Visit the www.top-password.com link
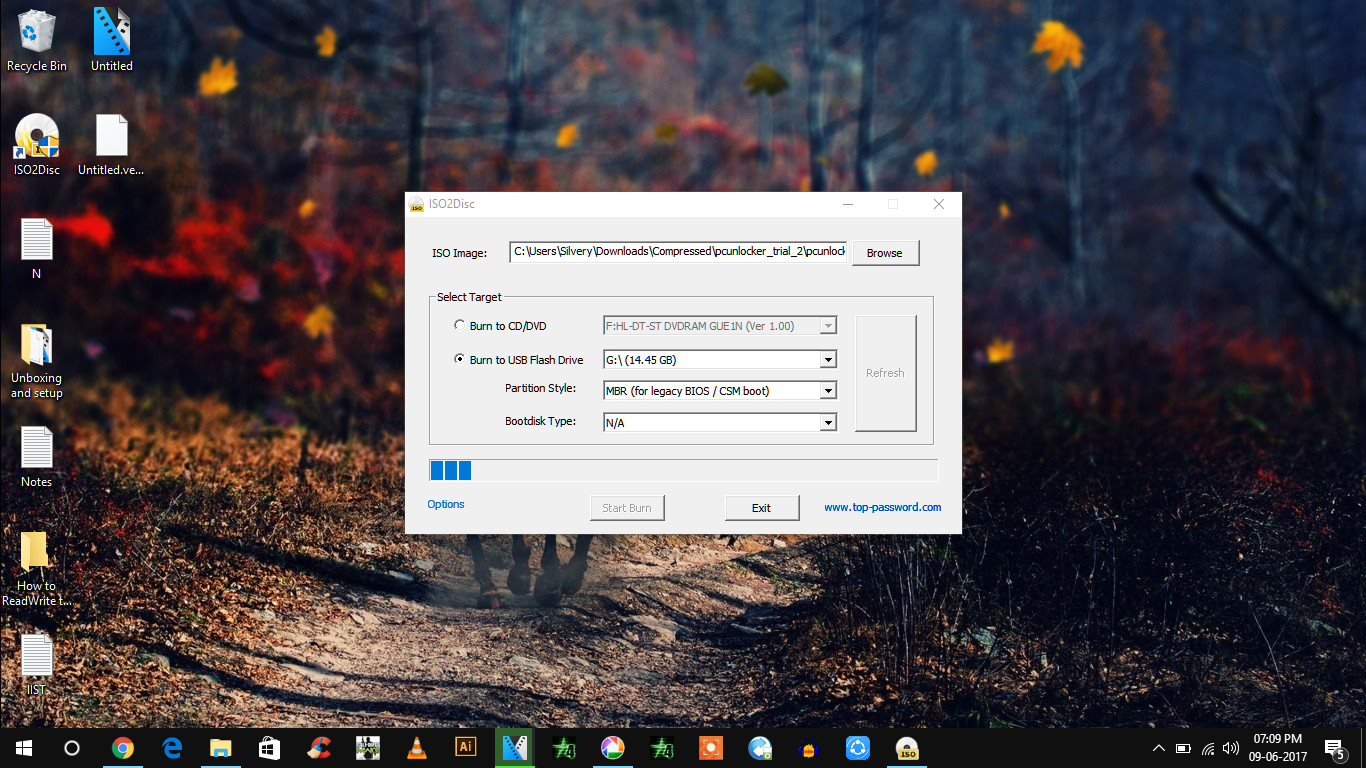Screen dimensions: 1366x768 click(x=883, y=507)
